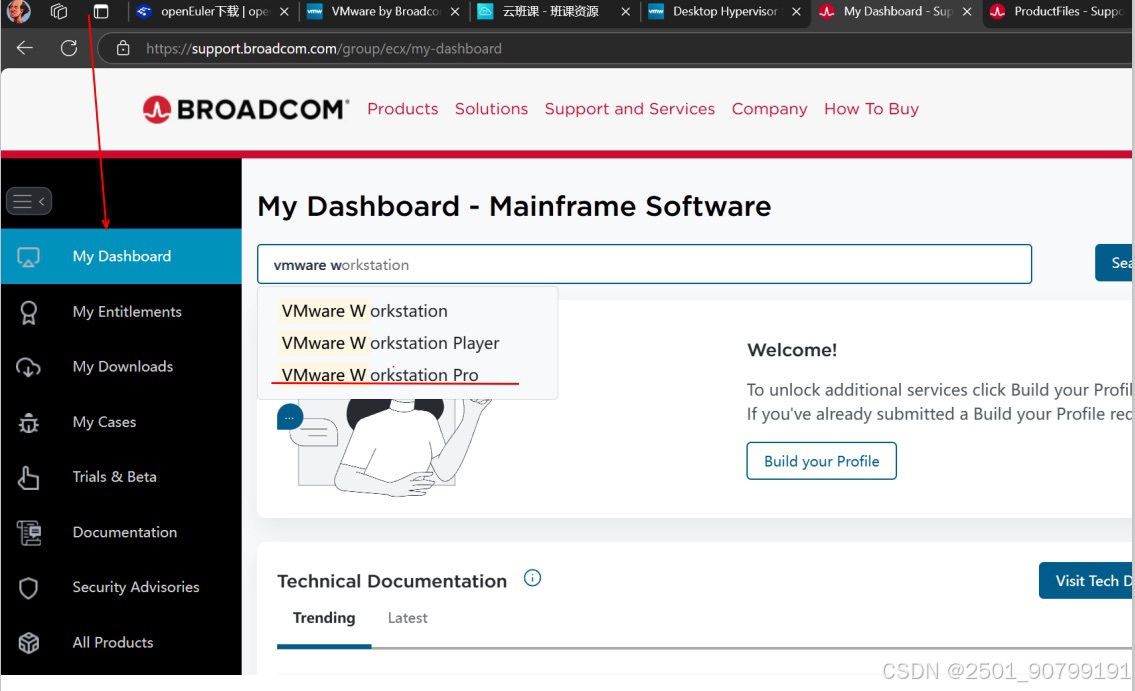
Task: Open My Downloads in sidebar
Action: pos(122,367)
